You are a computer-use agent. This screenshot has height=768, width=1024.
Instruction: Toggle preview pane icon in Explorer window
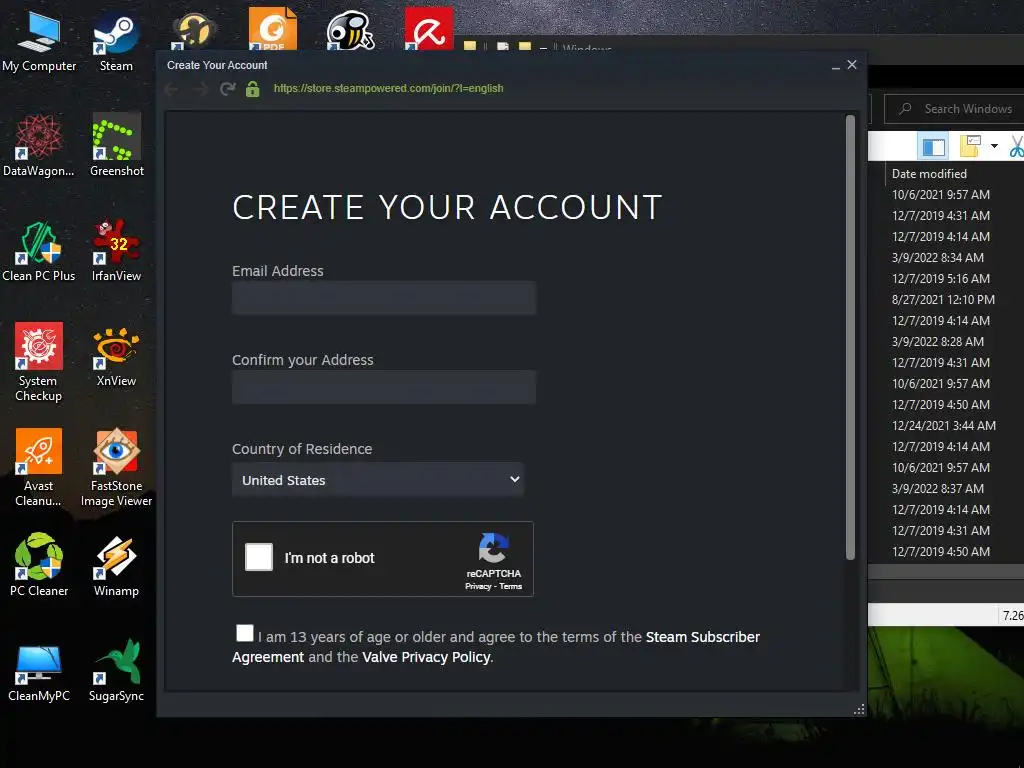pyautogui.click(x=933, y=146)
